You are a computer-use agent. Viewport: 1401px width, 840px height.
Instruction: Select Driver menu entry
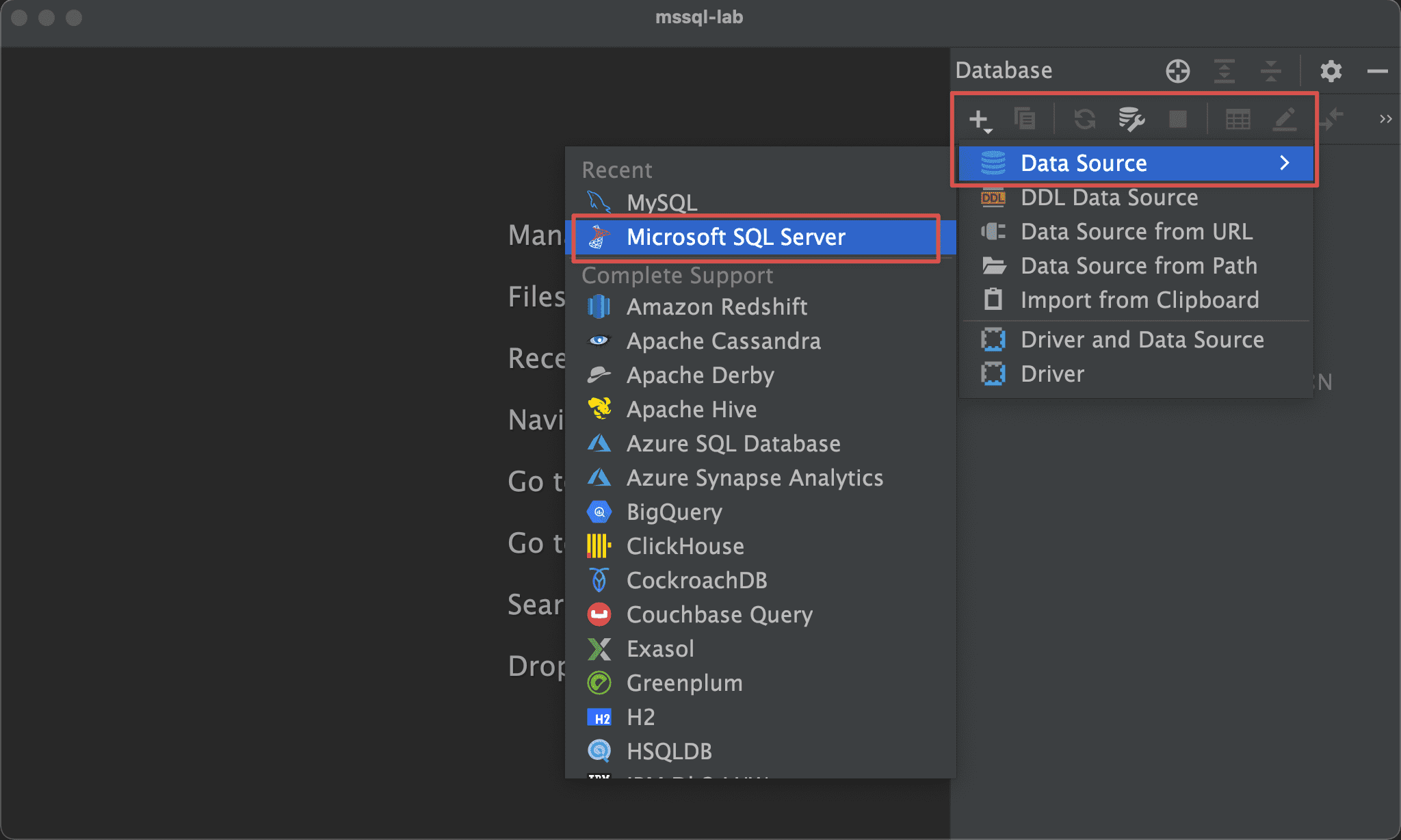tap(1136, 374)
